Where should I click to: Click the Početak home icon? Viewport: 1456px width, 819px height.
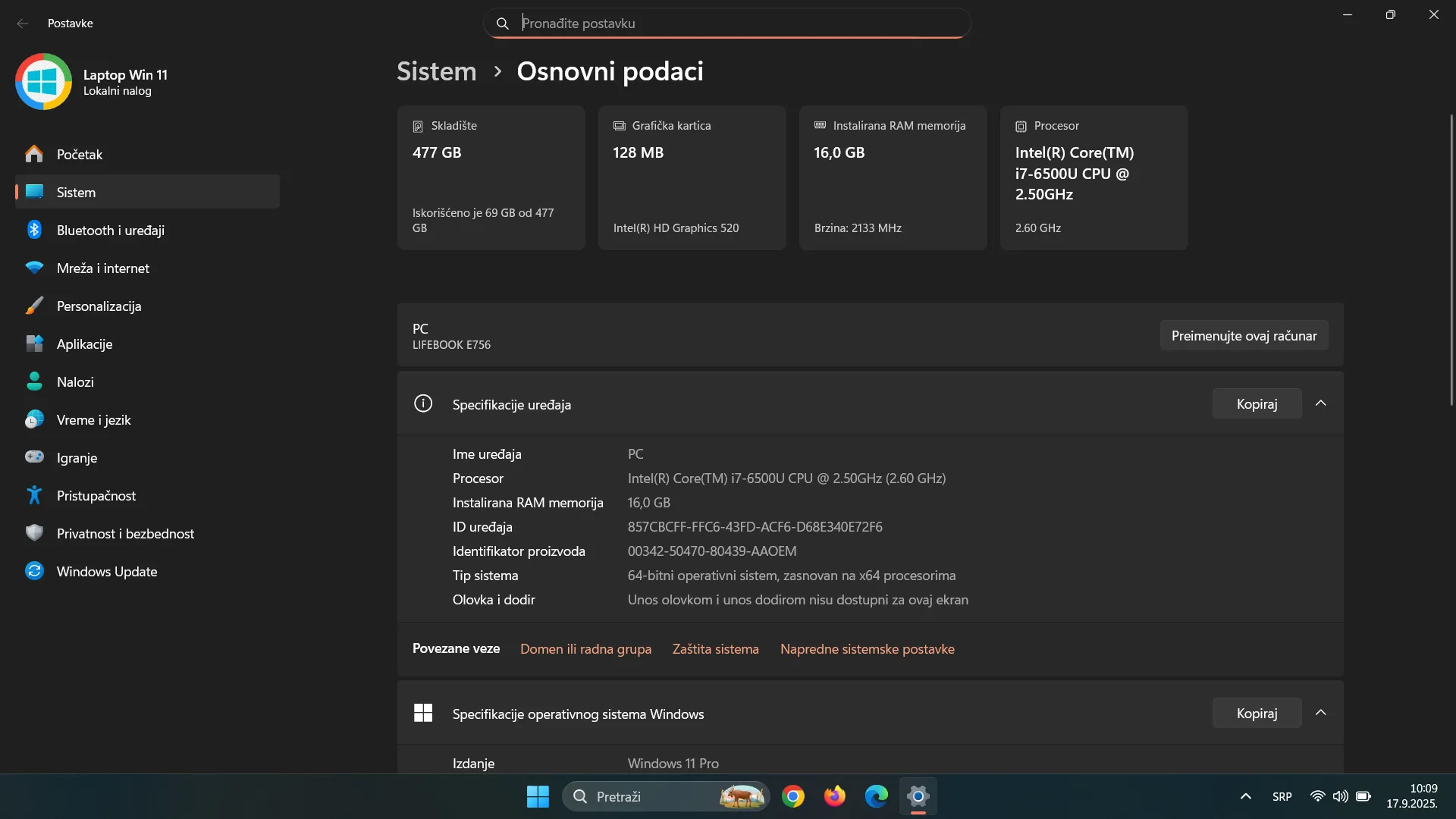pos(34,154)
